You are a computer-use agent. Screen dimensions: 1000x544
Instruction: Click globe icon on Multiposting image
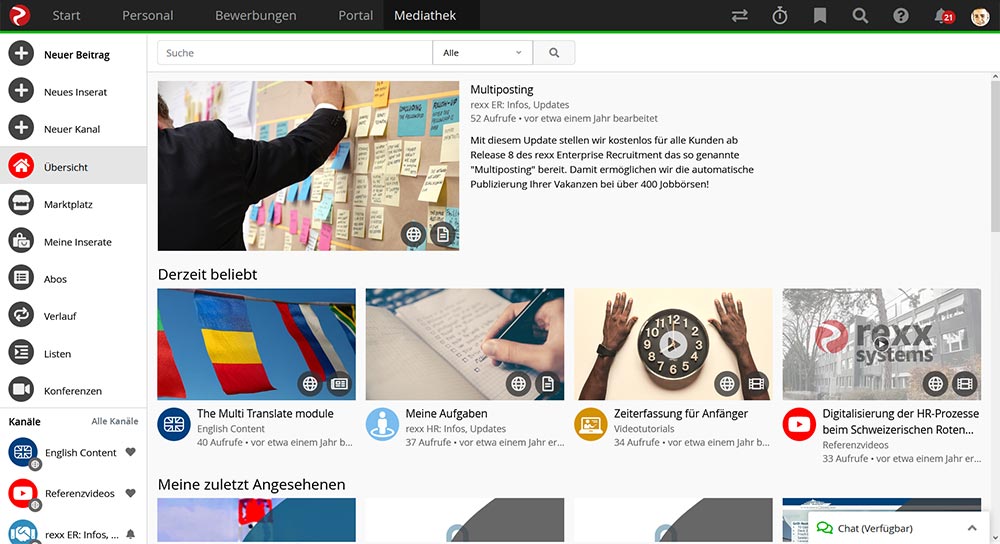(x=413, y=235)
